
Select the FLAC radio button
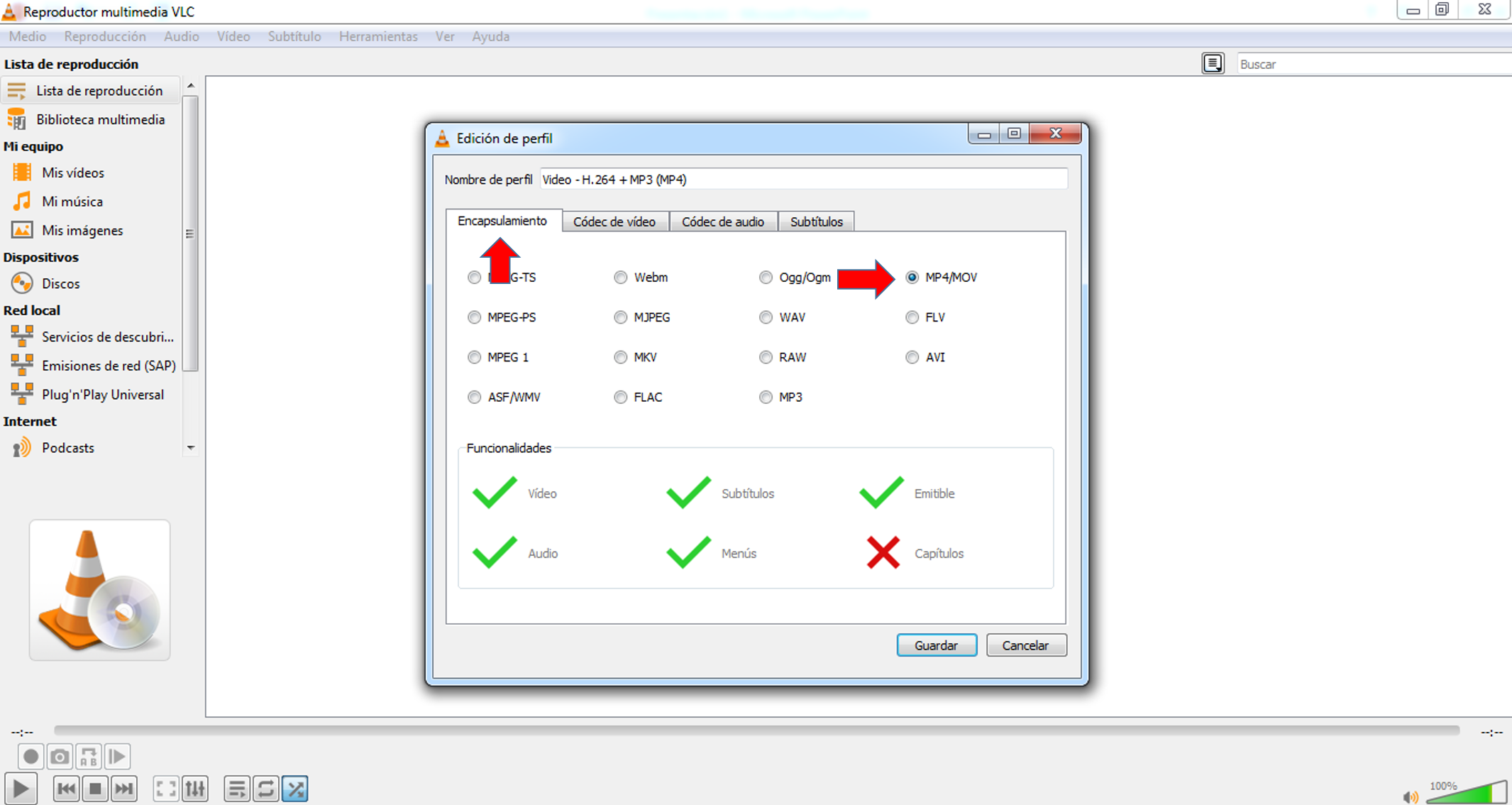(621, 397)
